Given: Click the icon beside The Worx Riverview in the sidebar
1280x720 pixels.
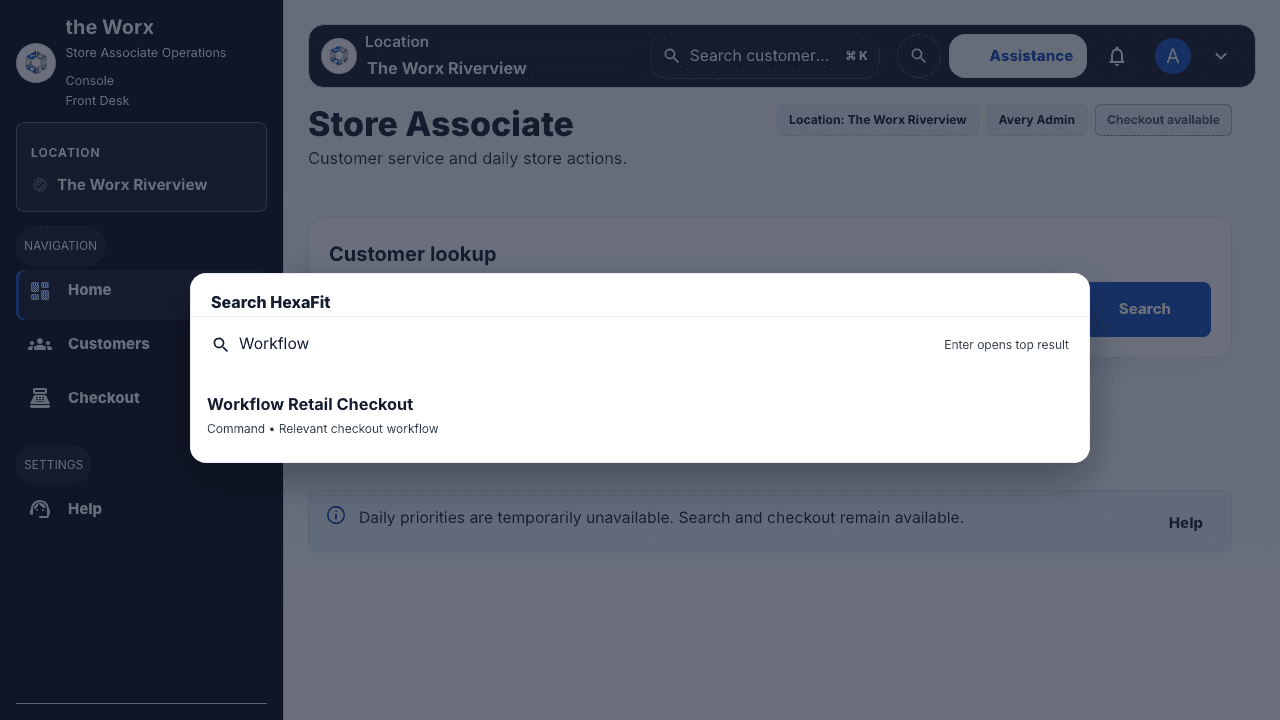Looking at the screenshot, I should point(40,185).
